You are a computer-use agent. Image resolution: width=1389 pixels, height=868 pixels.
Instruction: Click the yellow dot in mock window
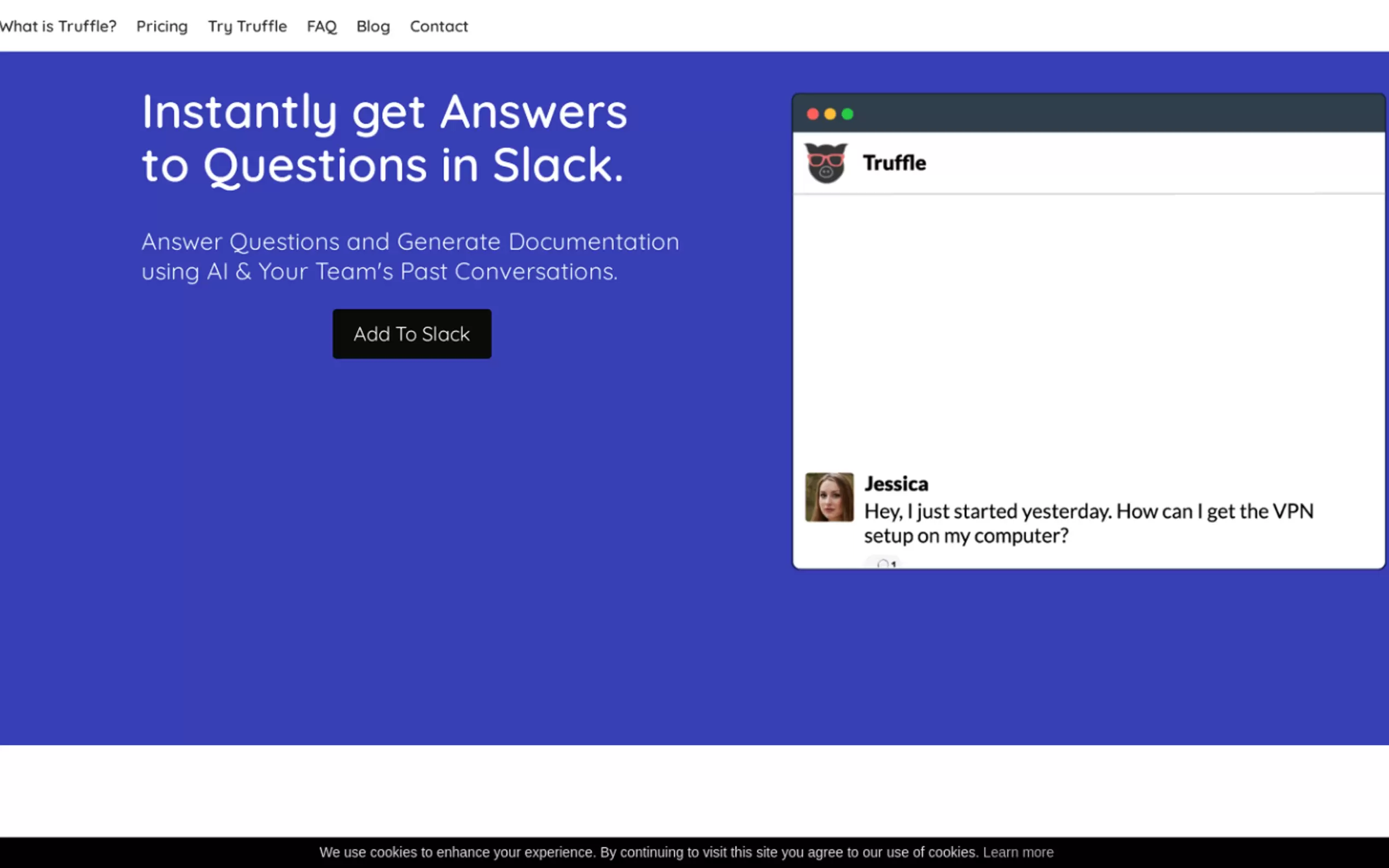(x=830, y=114)
